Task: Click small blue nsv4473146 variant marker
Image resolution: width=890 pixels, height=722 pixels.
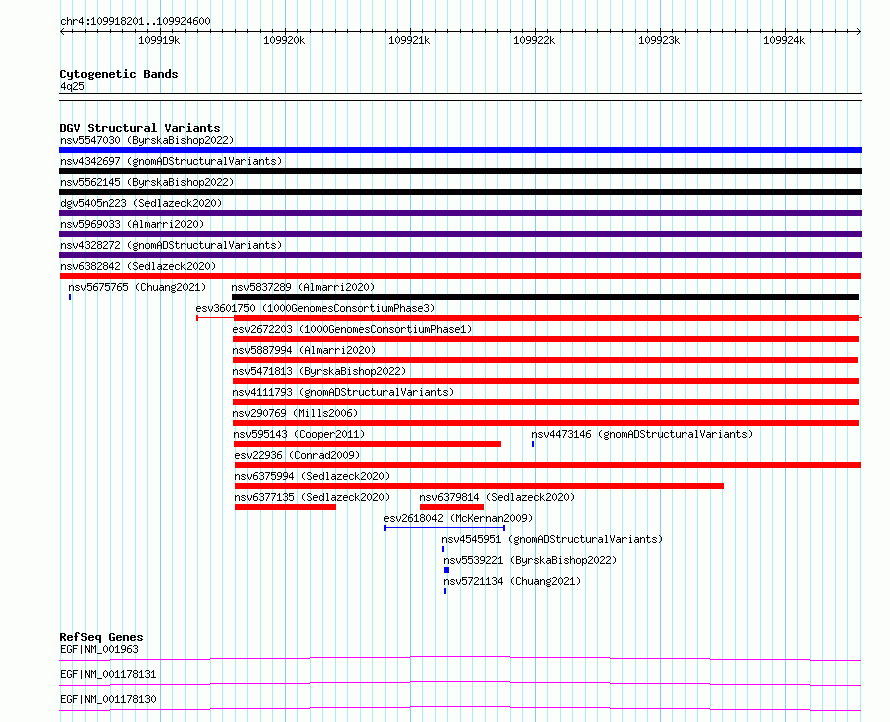Action: [533, 444]
